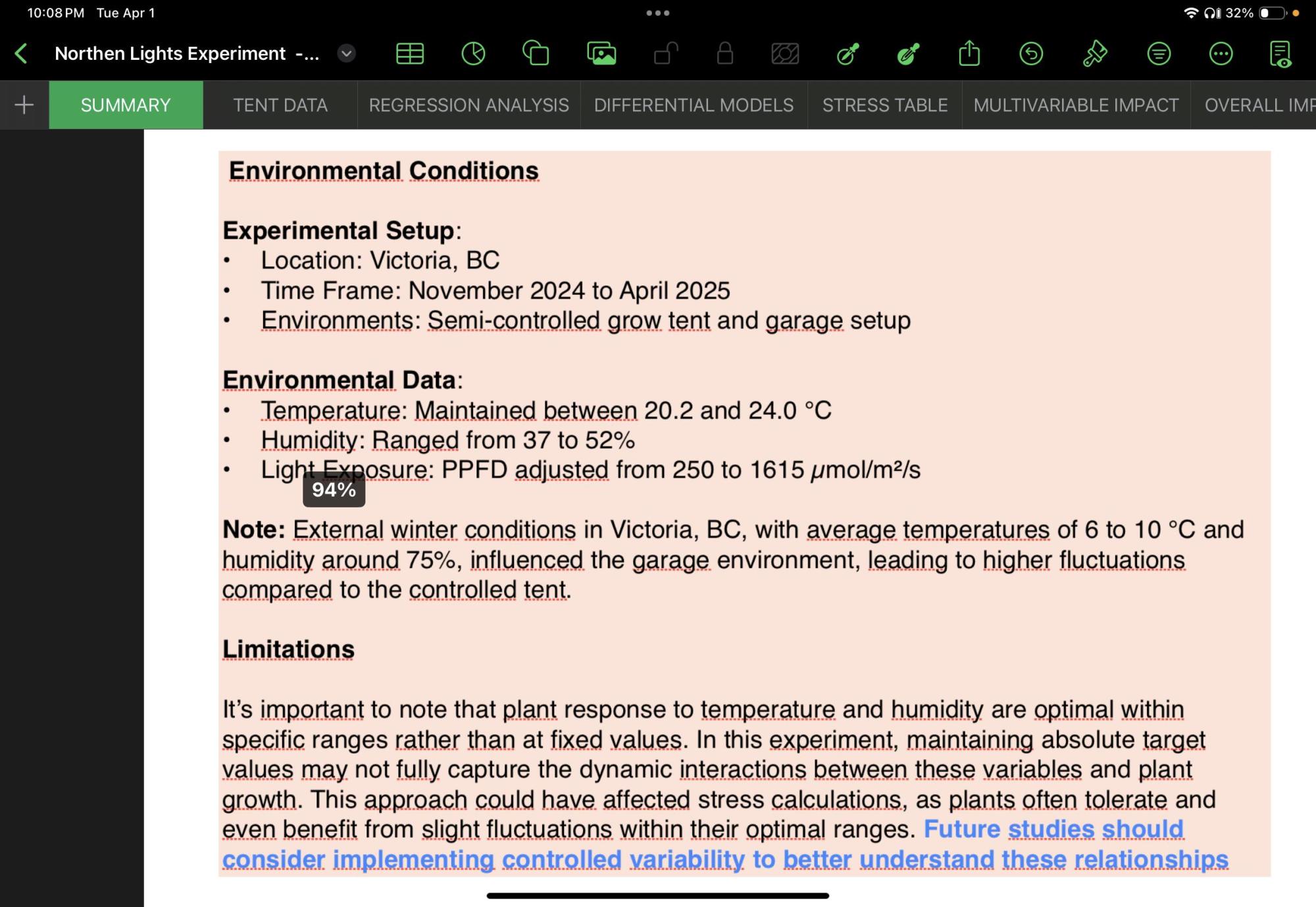Open the organize and filter menu
Image resolution: width=1316 pixels, height=907 pixels.
(1159, 53)
